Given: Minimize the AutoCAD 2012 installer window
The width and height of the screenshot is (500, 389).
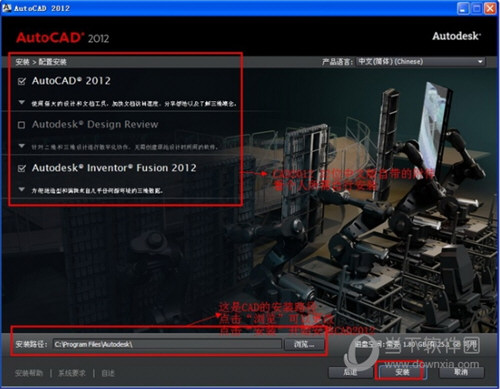Looking at the screenshot, I should [x=462, y=9].
